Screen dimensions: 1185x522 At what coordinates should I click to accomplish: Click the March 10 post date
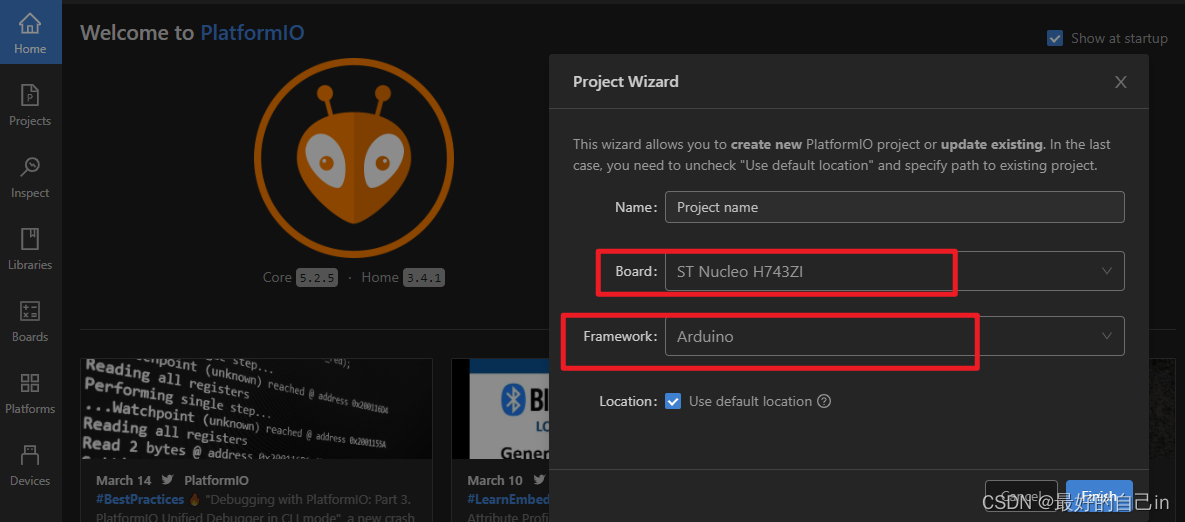pyautogui.click(x=495, y=480)
